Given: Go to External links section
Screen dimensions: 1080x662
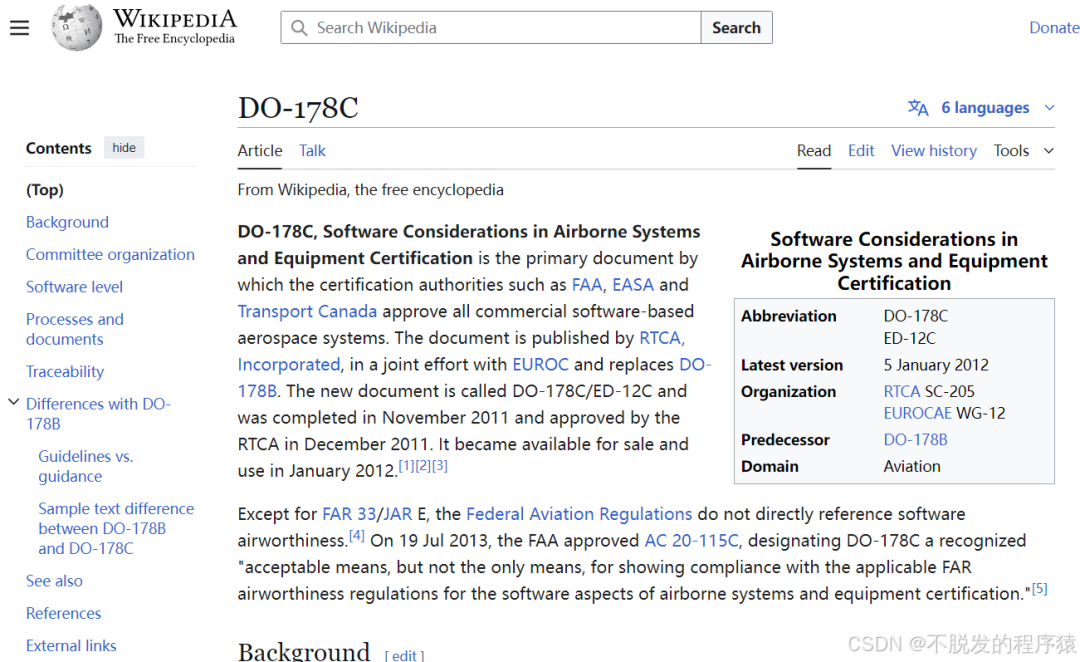Looking at the screenshot, I should pyautogui.click(x=71, y=645).
